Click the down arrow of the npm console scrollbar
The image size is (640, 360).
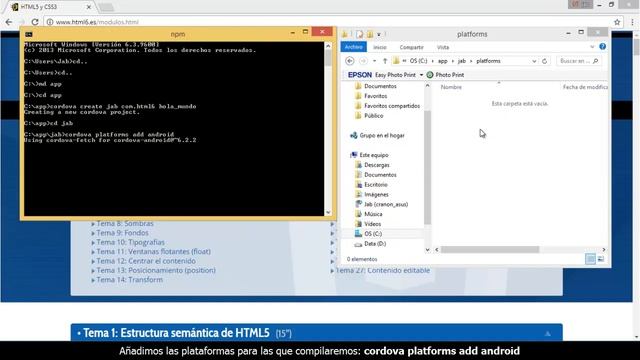pos(328,212)
